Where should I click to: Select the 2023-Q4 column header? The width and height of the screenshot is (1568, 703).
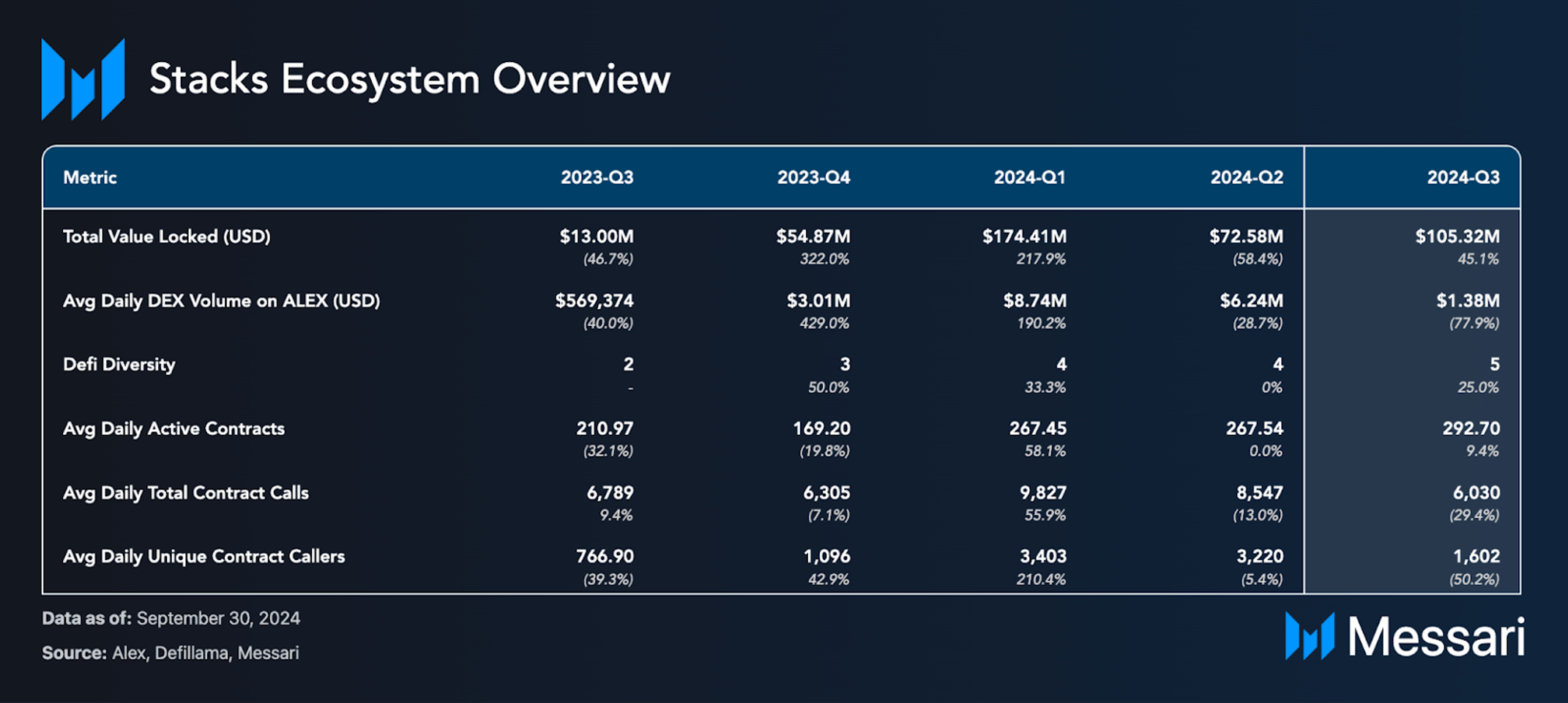(814, 177)
